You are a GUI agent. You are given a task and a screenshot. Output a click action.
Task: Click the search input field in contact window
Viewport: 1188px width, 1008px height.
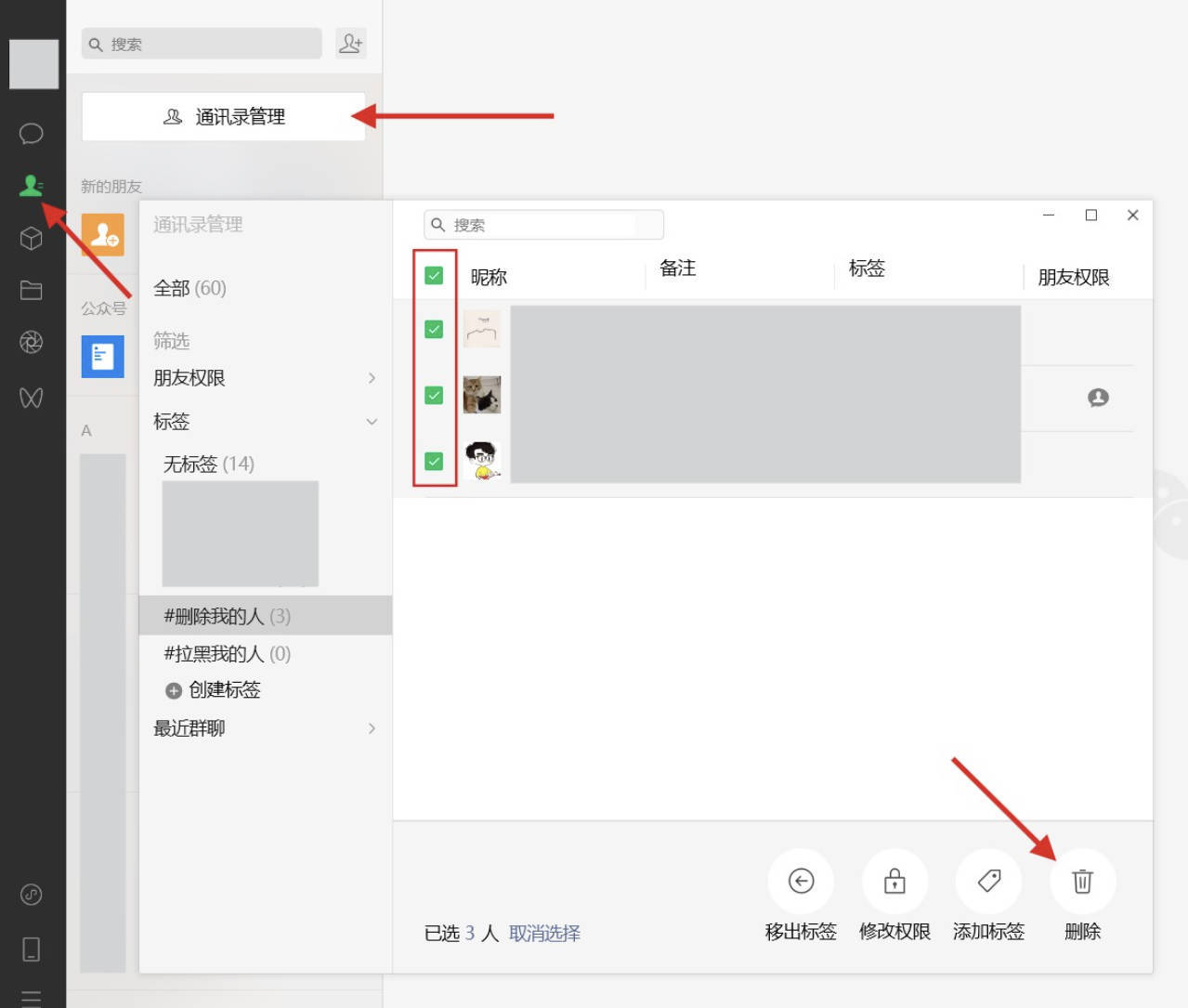tap(543, 224)
